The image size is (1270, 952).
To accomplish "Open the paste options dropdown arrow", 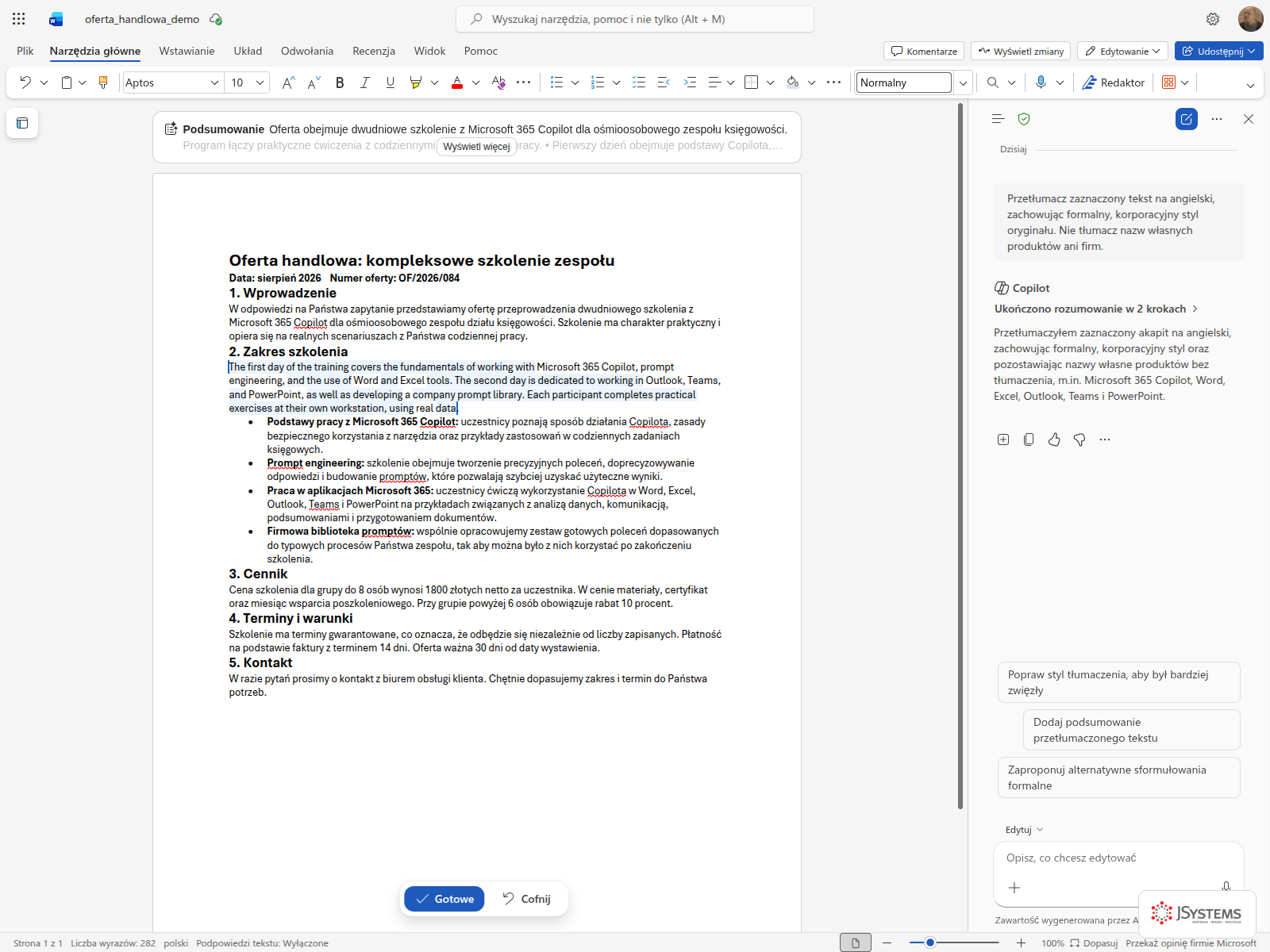I will [x=82, y=83].
